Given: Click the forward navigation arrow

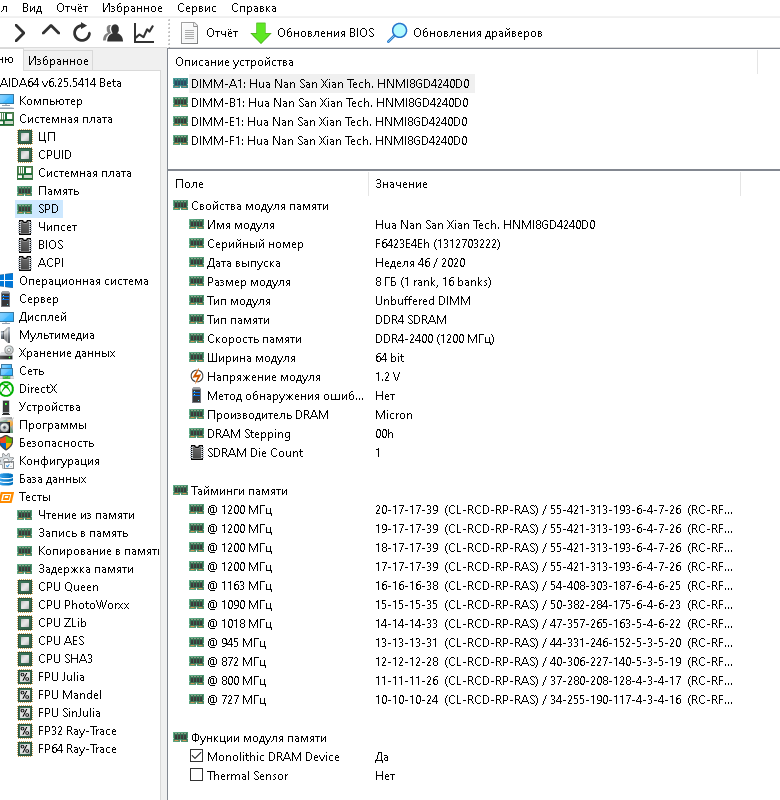Looking at the screenshot, I should (19, 33).
